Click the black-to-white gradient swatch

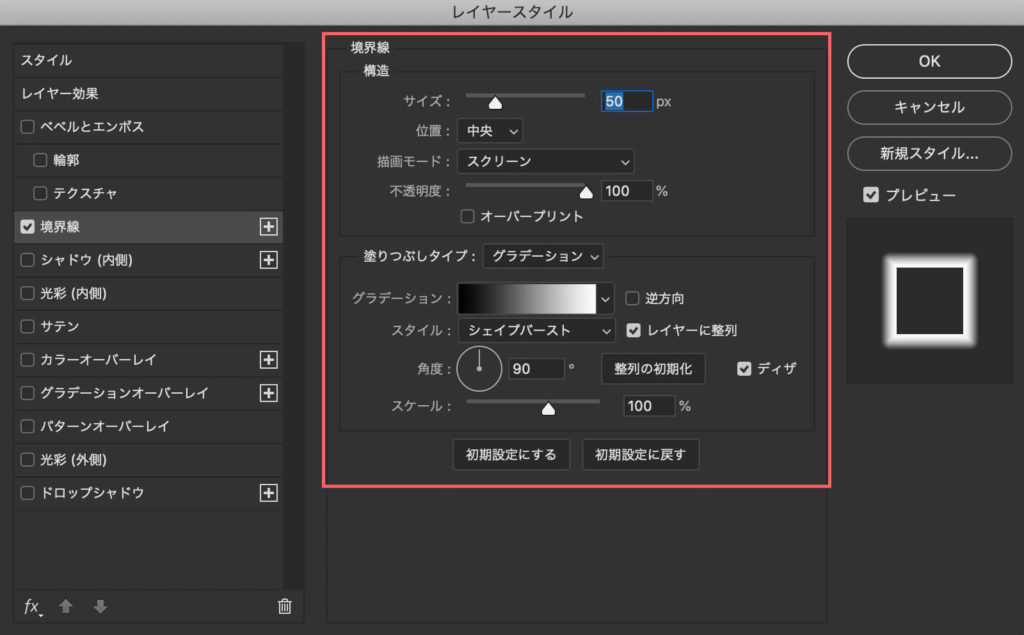click(527, 299)
